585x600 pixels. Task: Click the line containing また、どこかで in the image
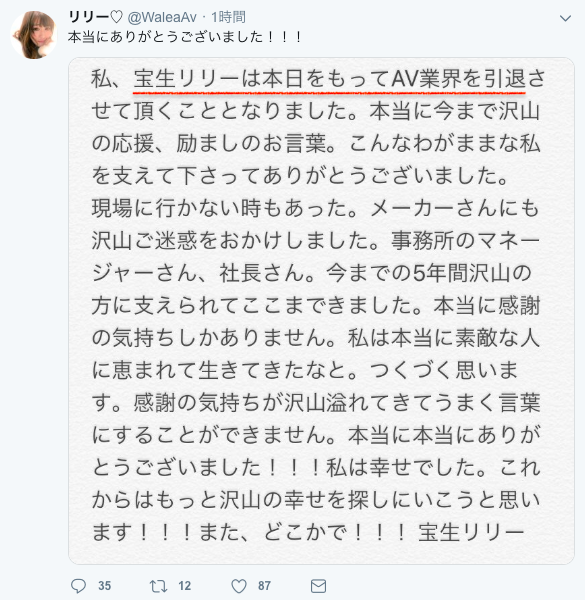pyautogui.click(x=308, y=532)
